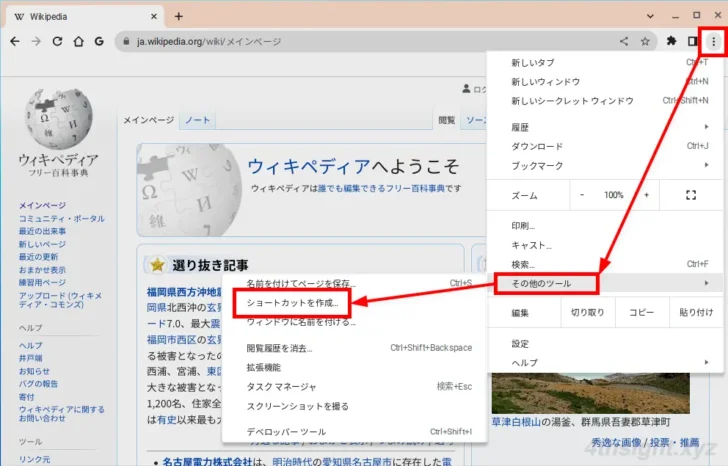Open the extensions puzzle icon
The width and height of the screenshot is (728, 466).
coord(671,41)
